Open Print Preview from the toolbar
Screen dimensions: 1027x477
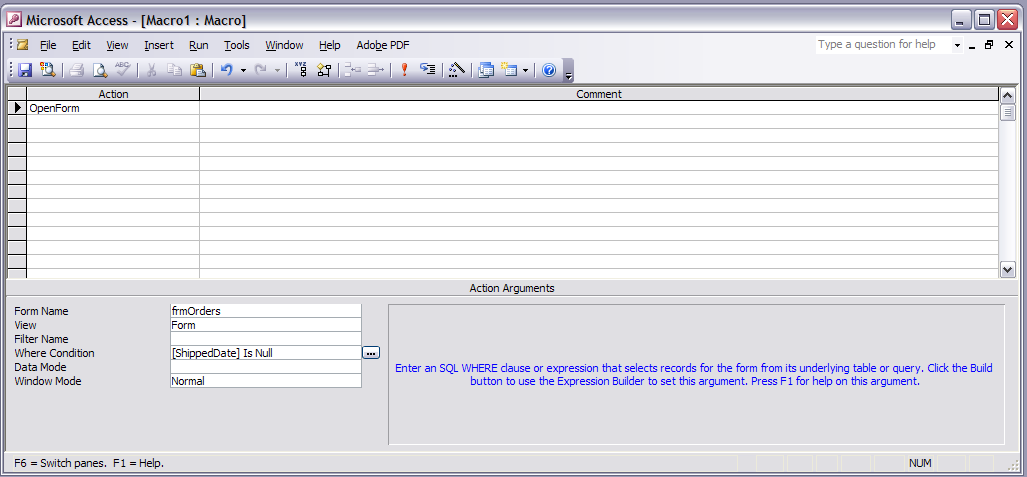(x=99, y=70)
